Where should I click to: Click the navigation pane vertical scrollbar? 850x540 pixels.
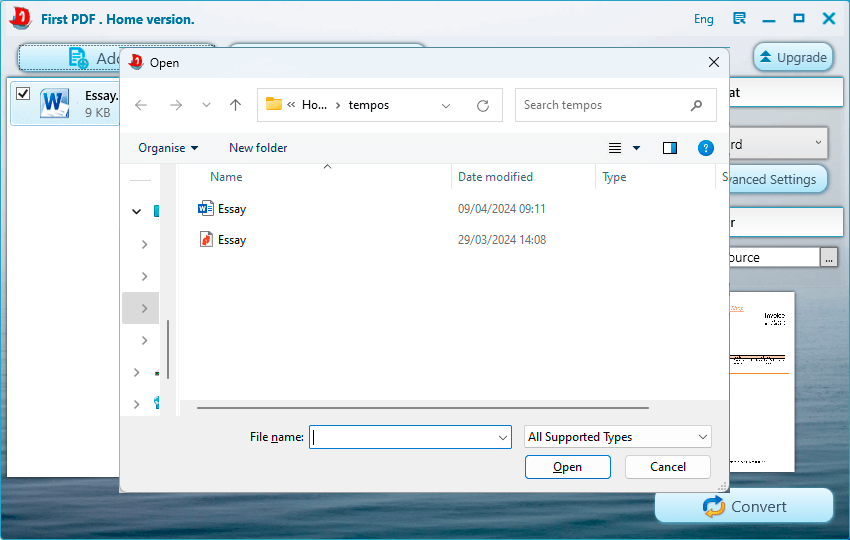click(168, 349)
